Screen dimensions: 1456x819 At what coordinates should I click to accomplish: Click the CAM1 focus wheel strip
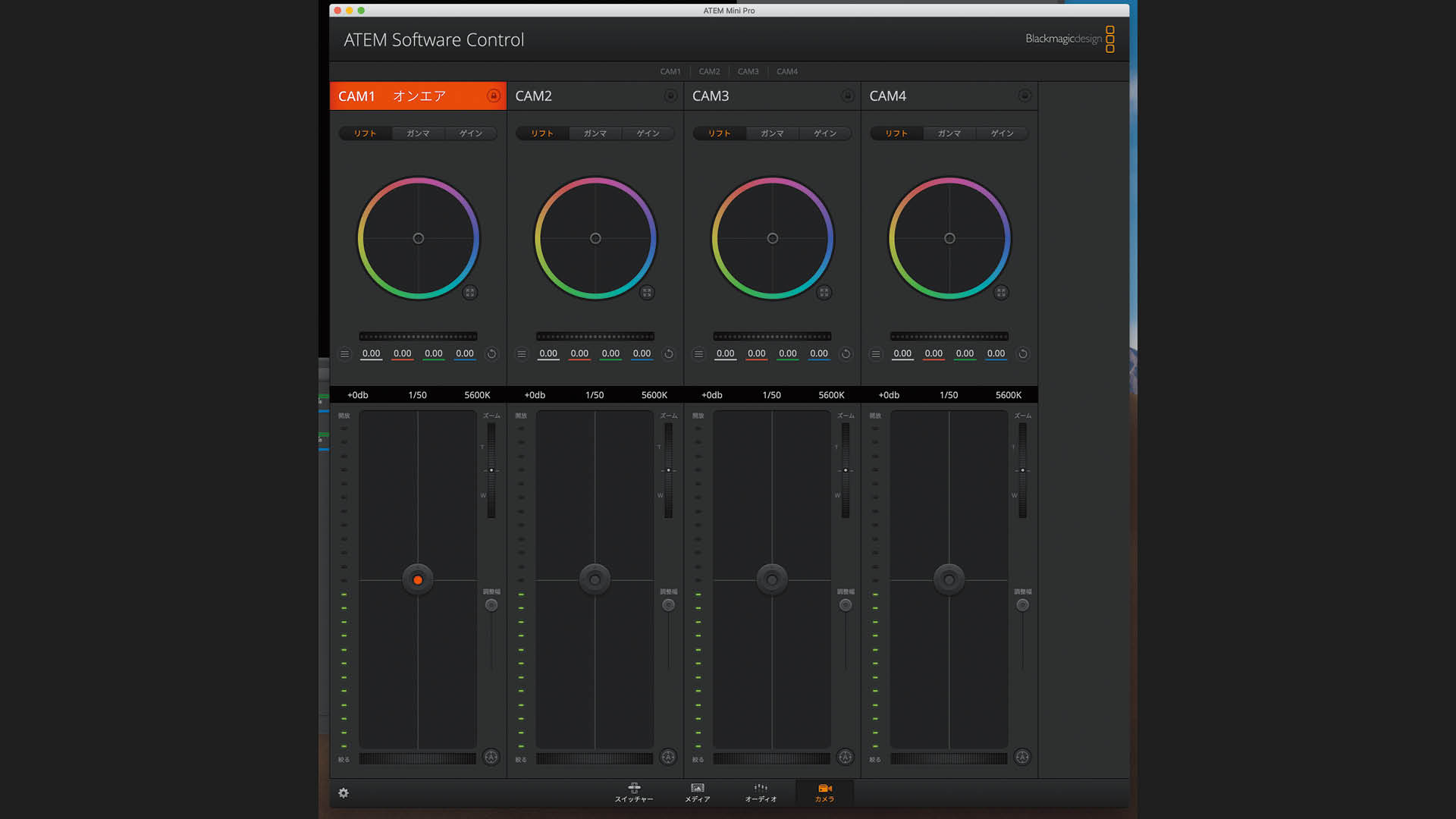coord(418,758)
